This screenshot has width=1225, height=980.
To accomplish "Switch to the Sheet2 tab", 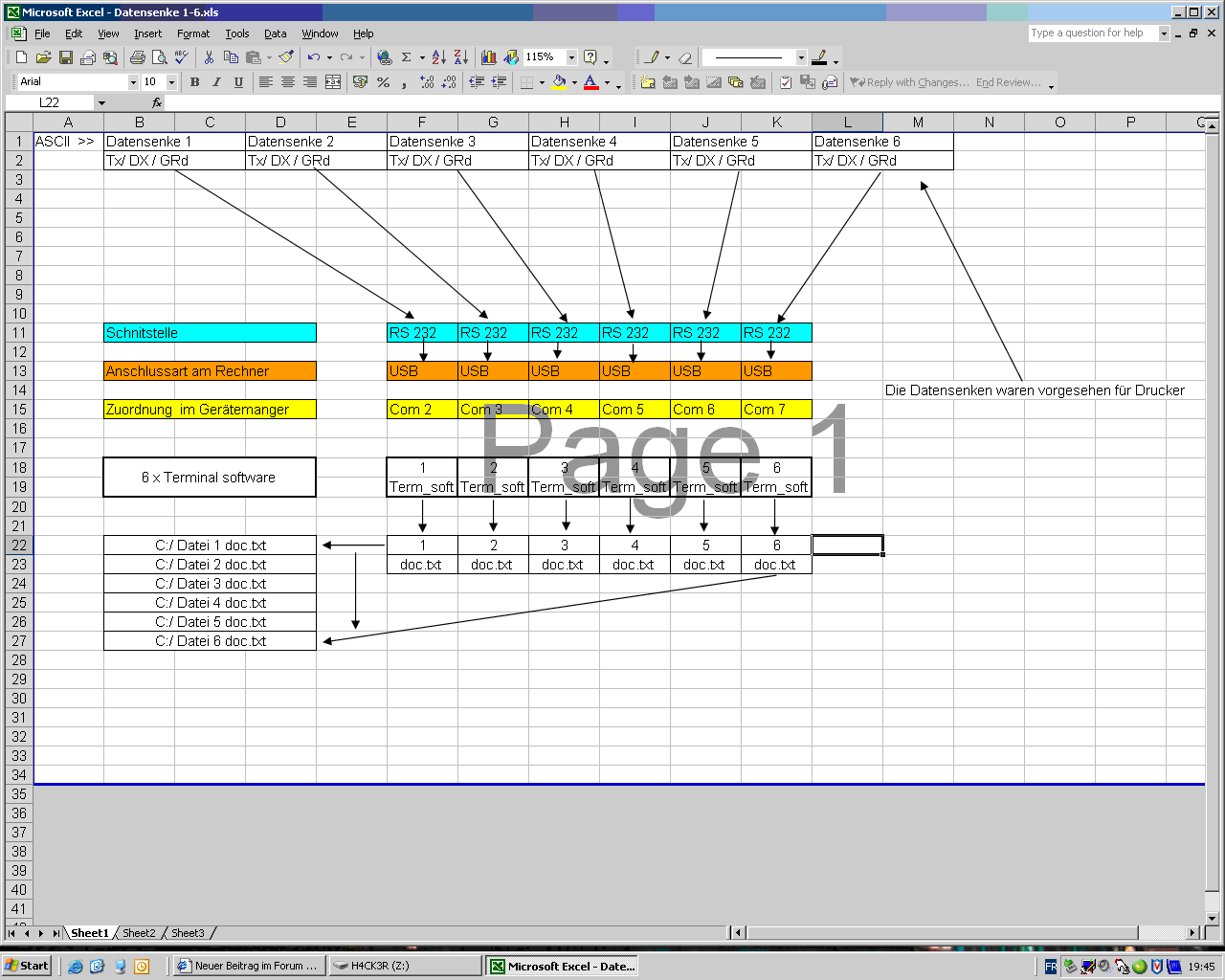I will 139,933.
